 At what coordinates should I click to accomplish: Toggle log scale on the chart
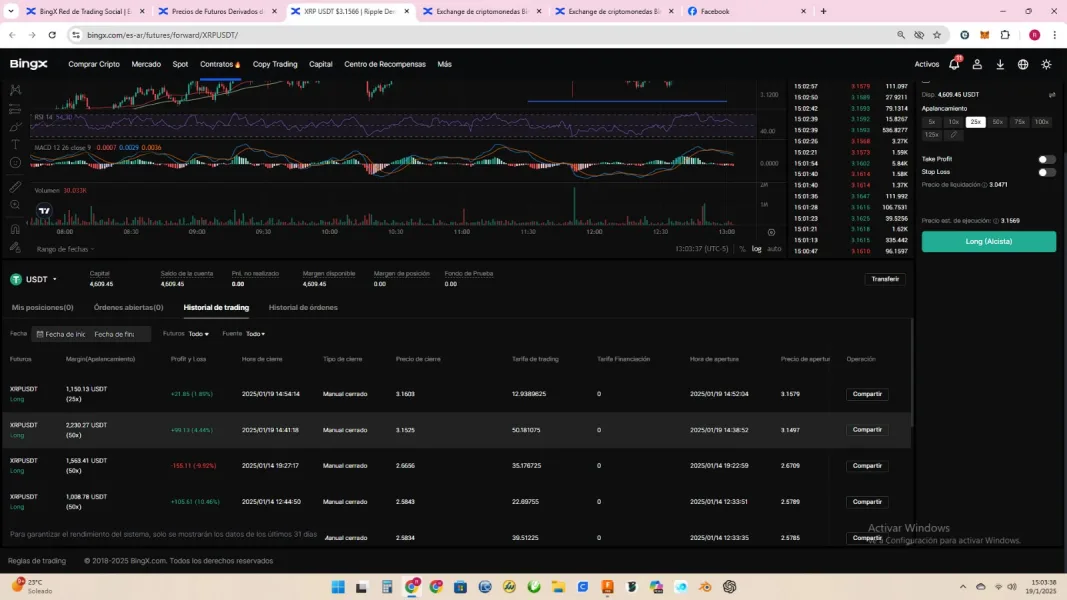757,249
